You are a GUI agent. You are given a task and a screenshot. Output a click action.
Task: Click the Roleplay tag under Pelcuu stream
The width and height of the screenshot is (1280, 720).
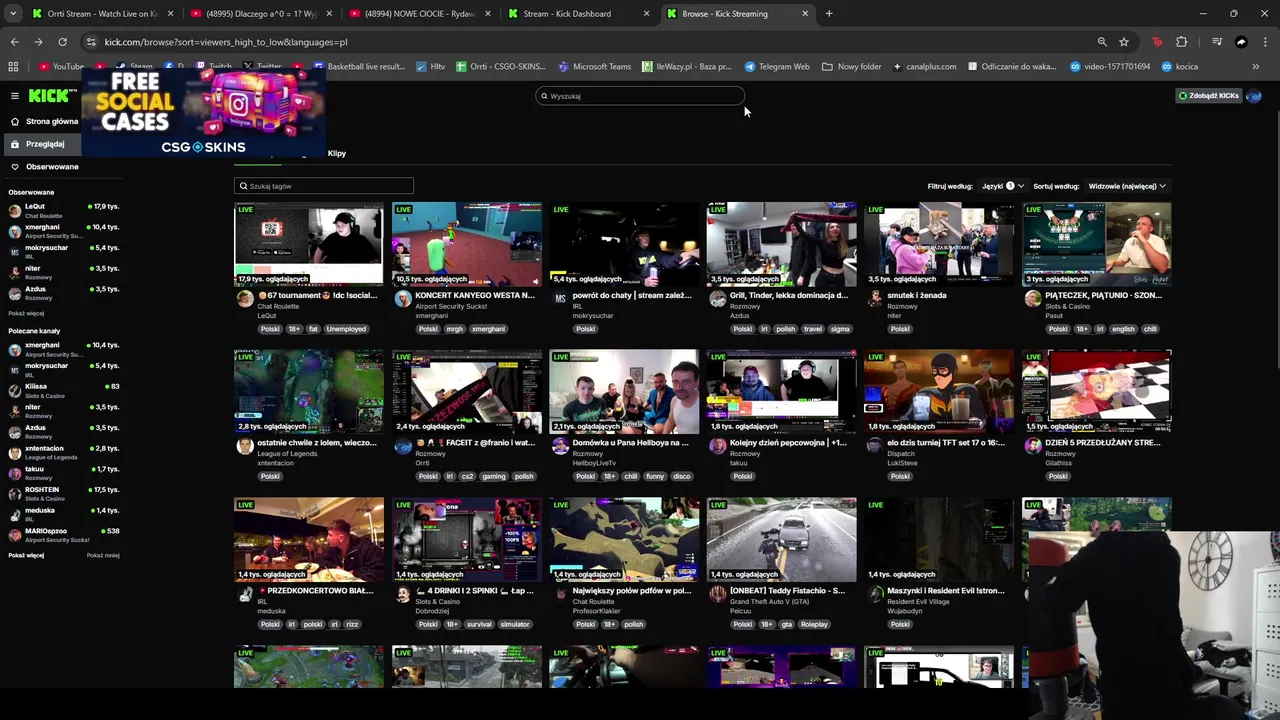(x=814, y=624)
